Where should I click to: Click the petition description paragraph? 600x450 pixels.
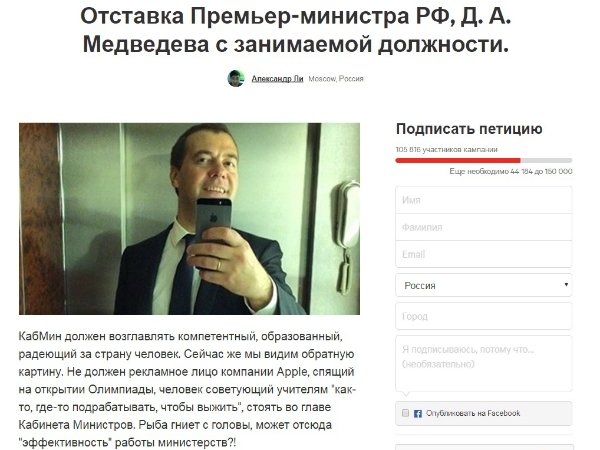(x=187, y=390)
